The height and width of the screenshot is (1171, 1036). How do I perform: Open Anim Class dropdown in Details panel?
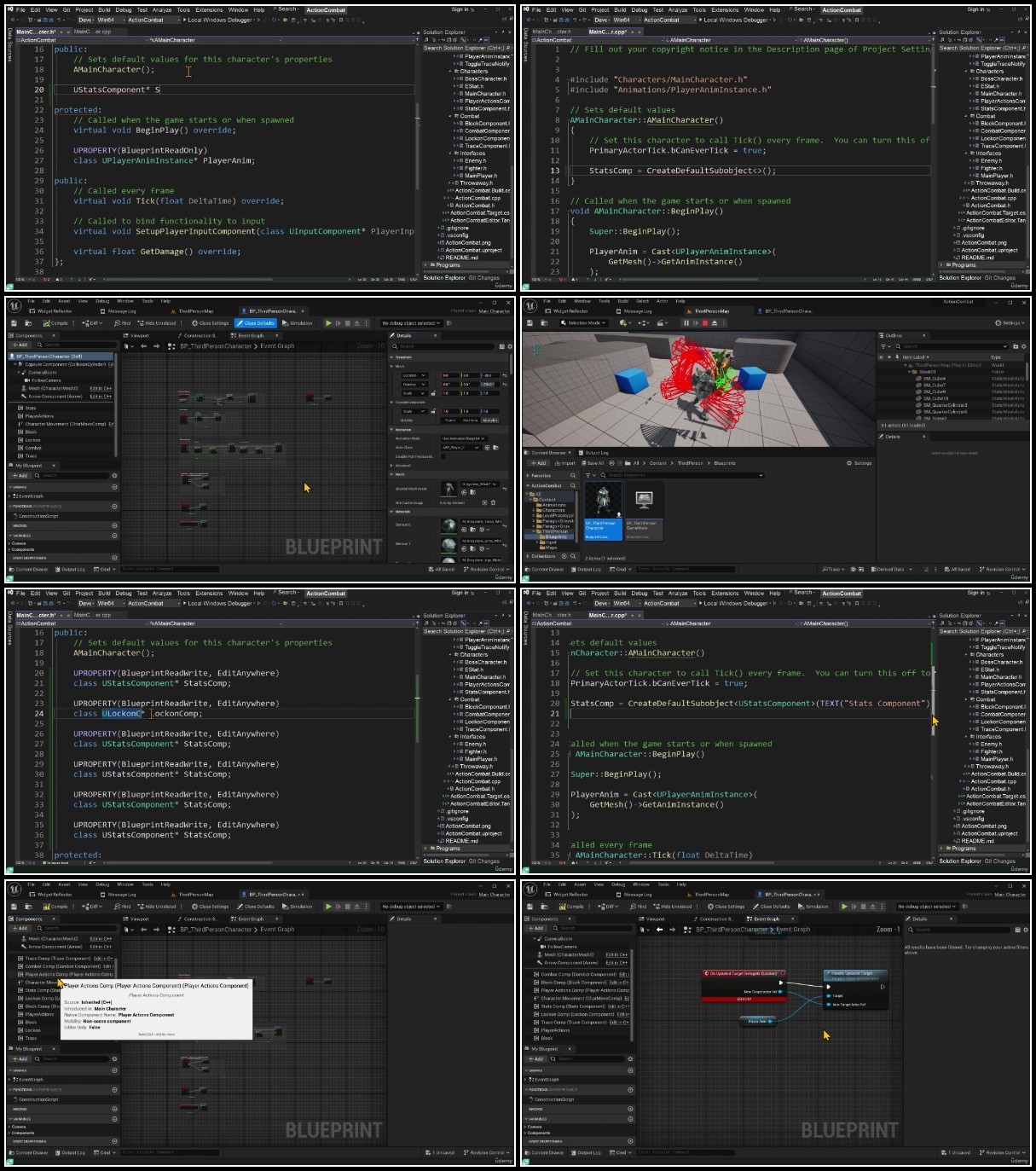(461, 448)
